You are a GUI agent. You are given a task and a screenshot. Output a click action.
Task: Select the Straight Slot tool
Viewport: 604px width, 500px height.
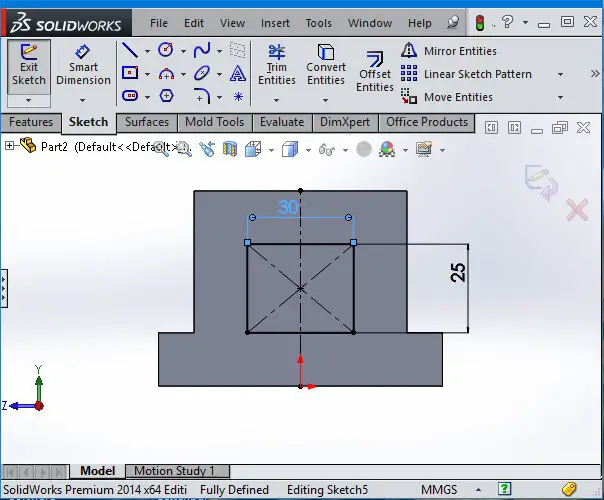pos(130,96)
